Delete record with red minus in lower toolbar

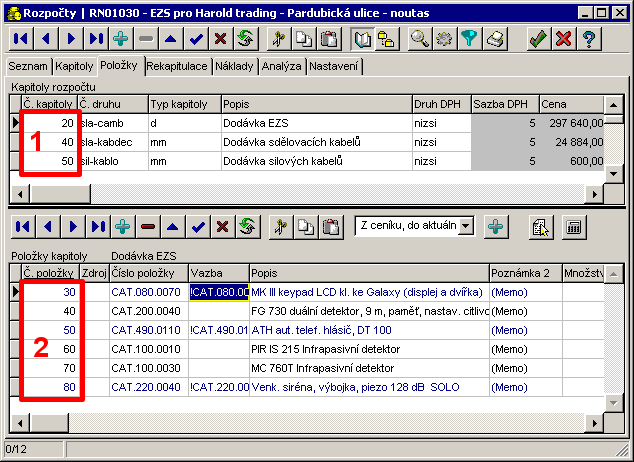[x=148, y=226]
